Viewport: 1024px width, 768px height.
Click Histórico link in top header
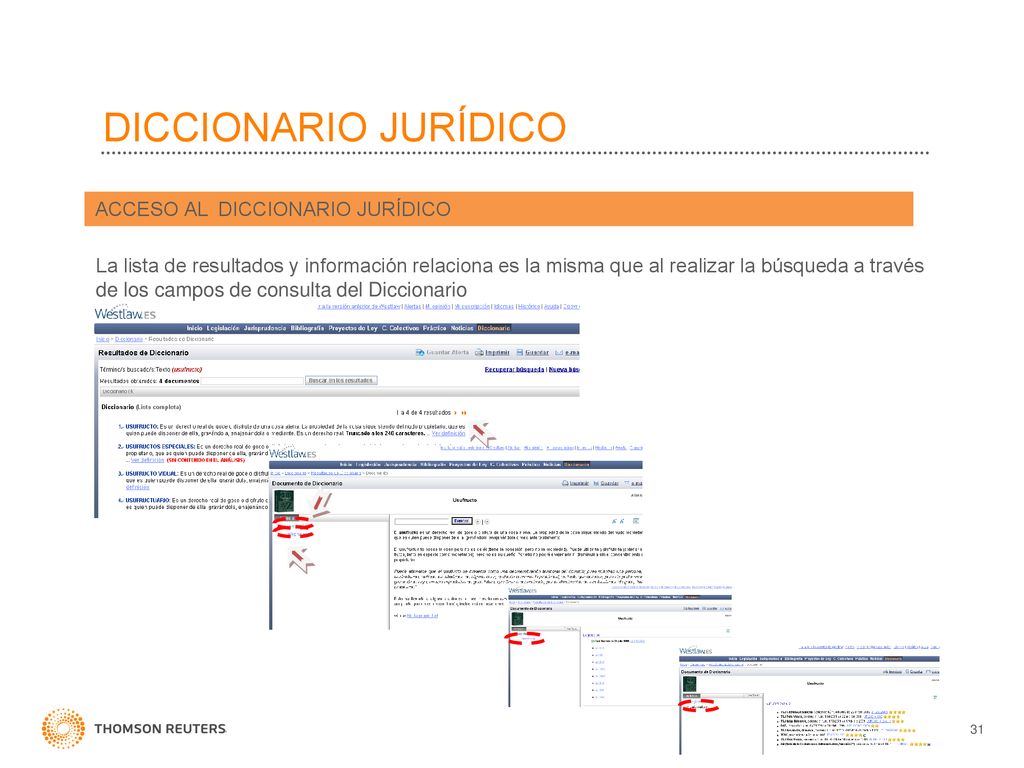coord(529,306)
